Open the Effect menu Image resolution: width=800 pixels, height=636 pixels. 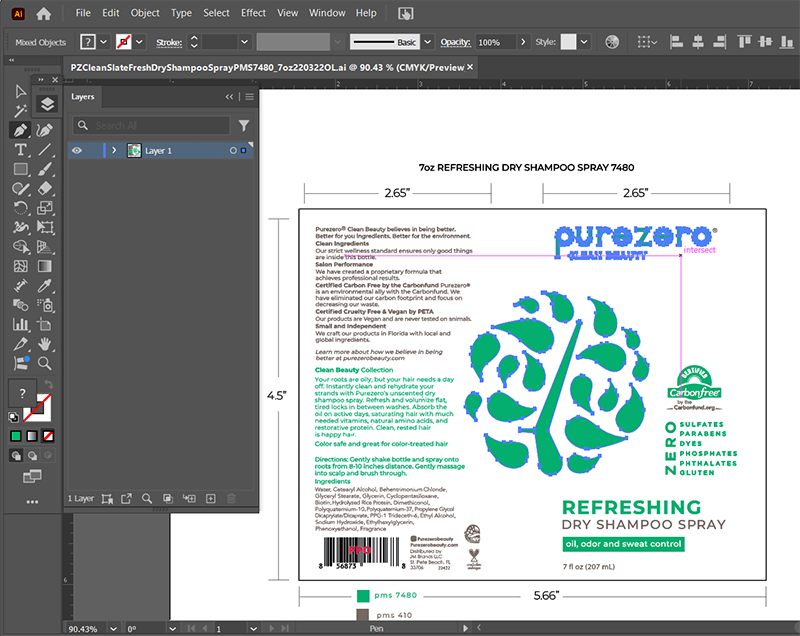pyautogui.click(x=253, y=13)
